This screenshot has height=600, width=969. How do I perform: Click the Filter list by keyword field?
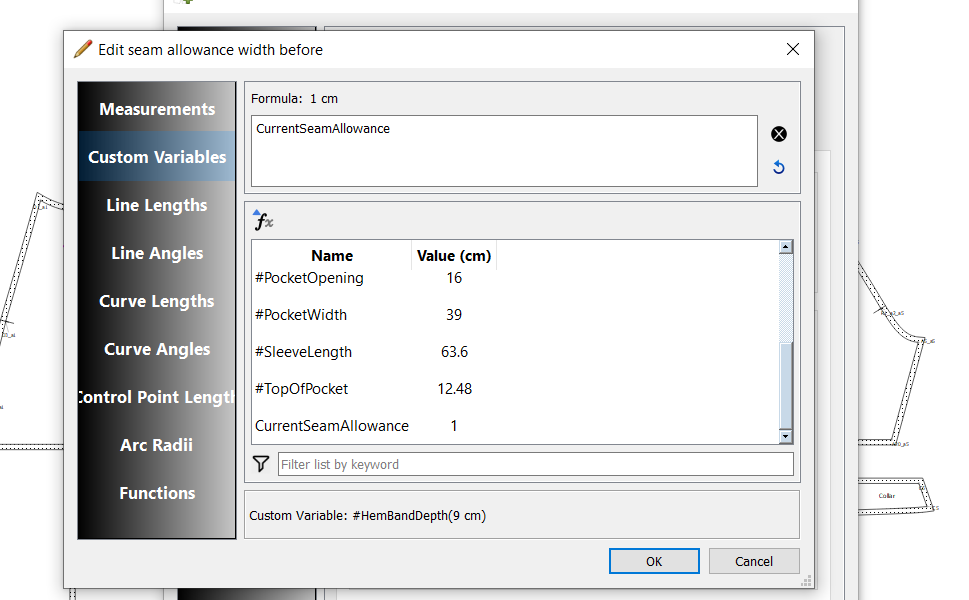coord(535,464)
